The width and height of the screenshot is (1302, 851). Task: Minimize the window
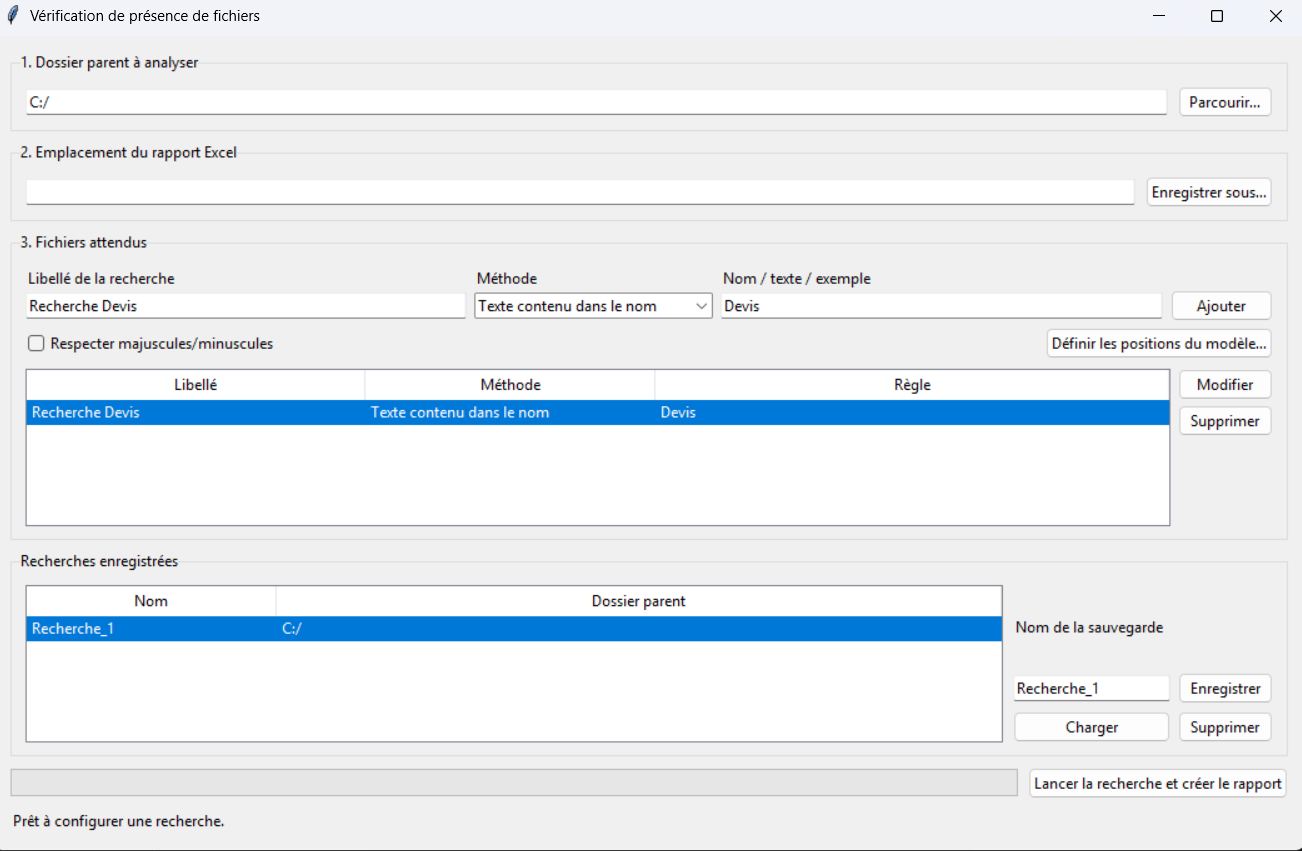tap(1160, 16)
